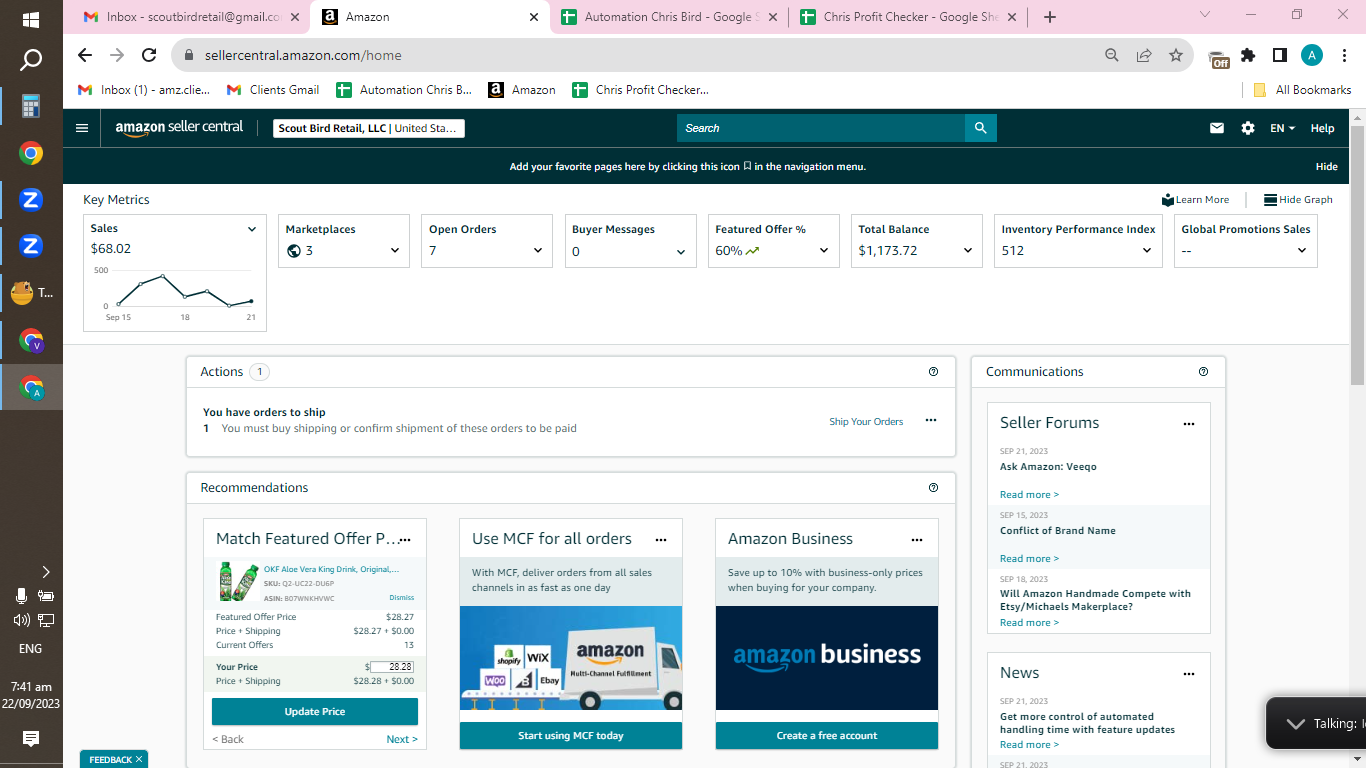Click the Chrome profile avatar A

click(1312, 55)
